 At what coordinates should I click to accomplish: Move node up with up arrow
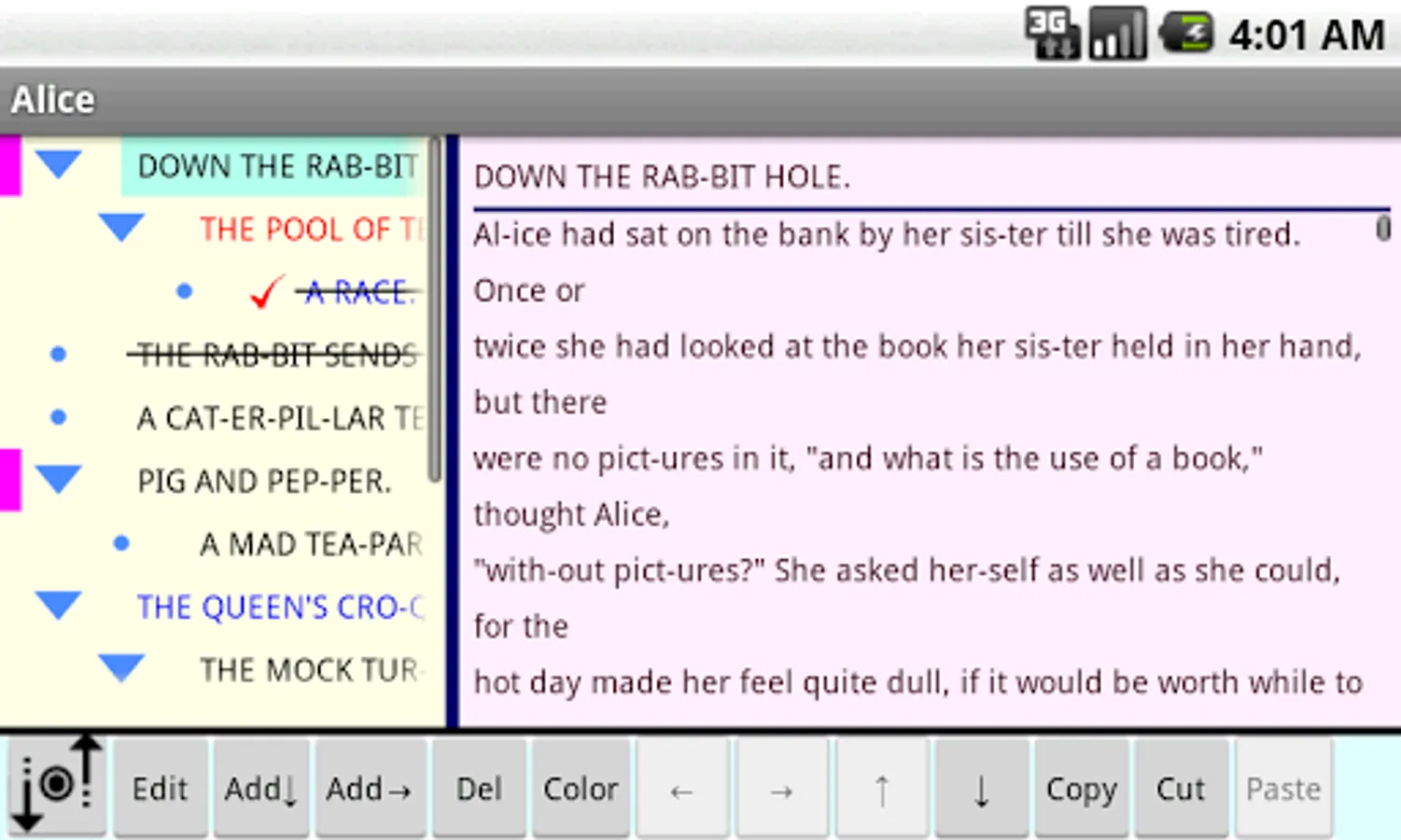(x=881, y=789)
